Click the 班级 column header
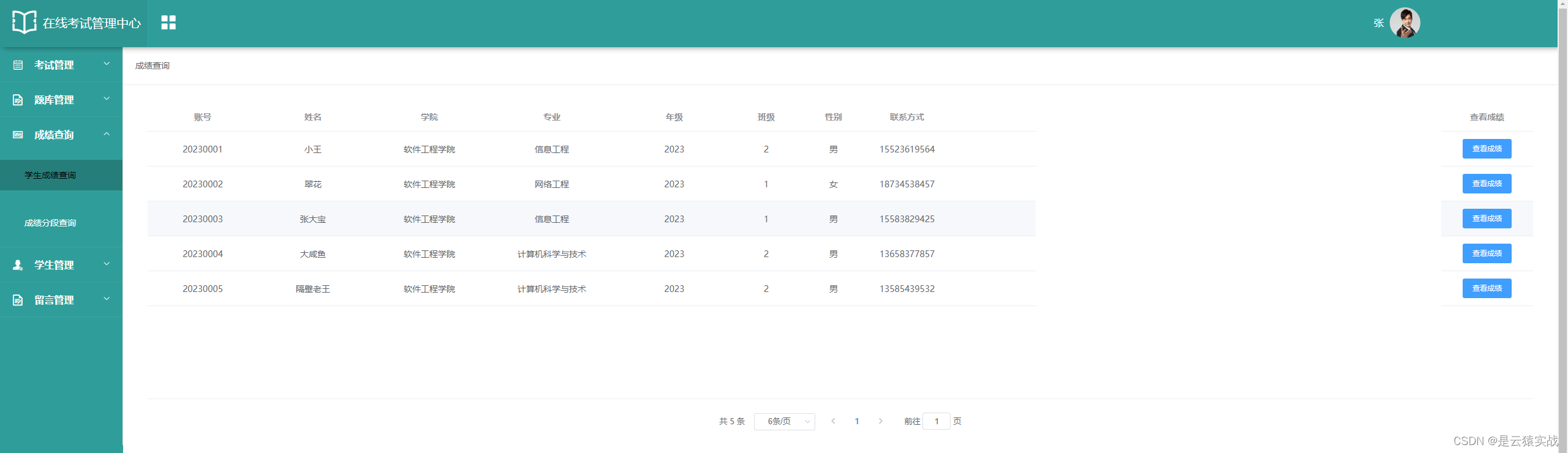The height and width of the screenshot is (453, 1568). tap(766, 117)
